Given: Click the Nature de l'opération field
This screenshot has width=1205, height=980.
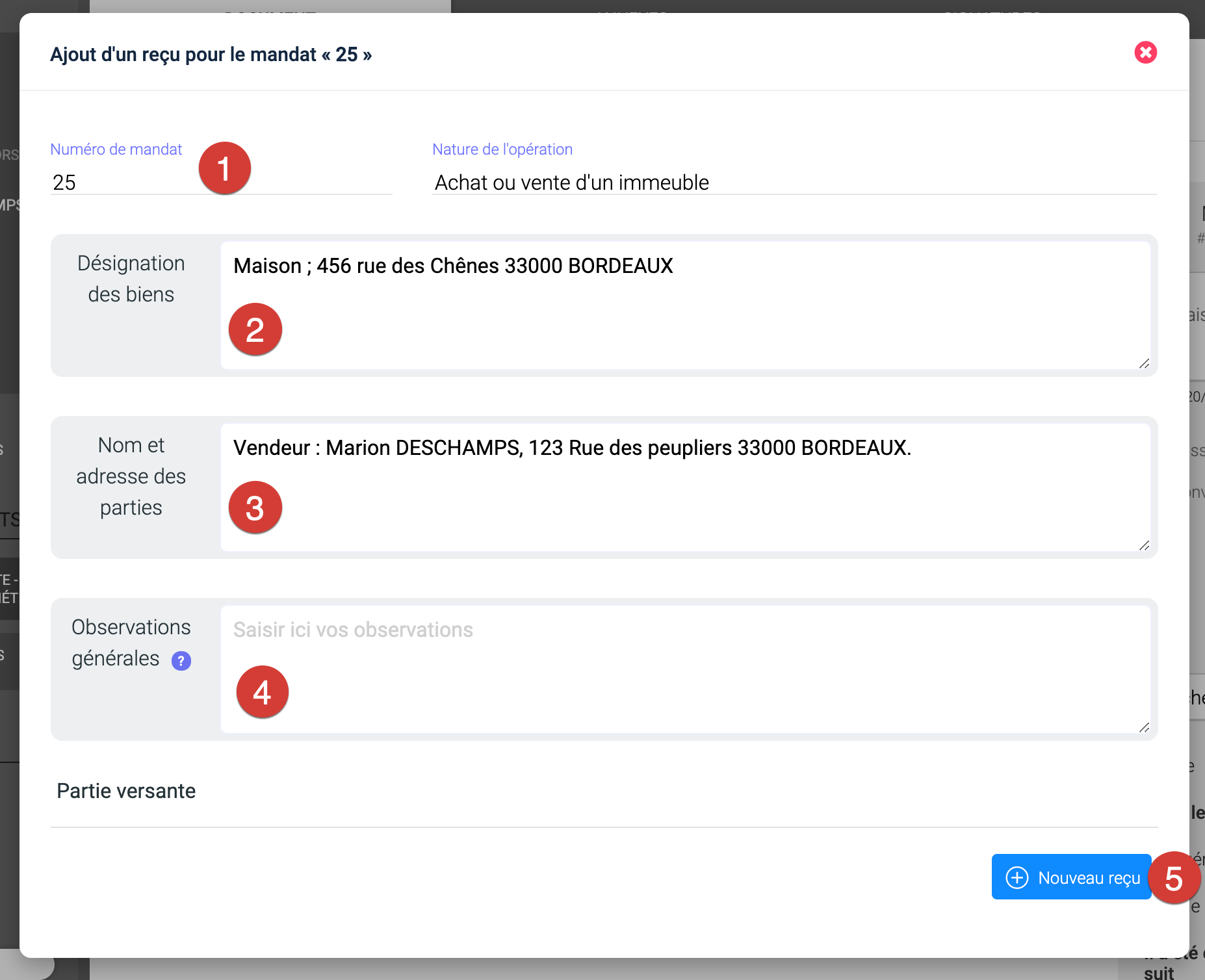Looking at the screenshot, I should coord(793,183).
